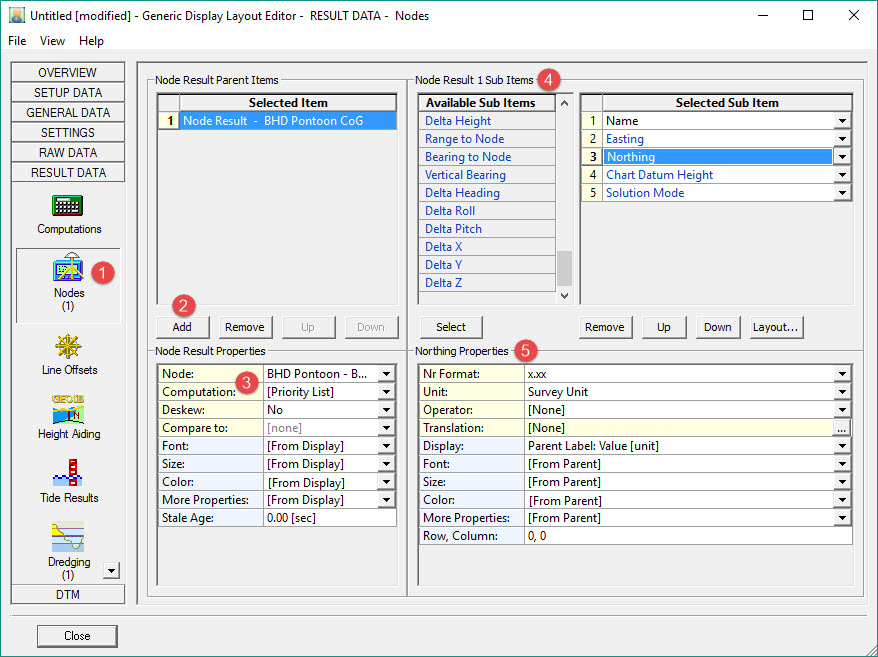
Task: Click the Available Sub Items scrollbar thumb
Action: (564, 268)
